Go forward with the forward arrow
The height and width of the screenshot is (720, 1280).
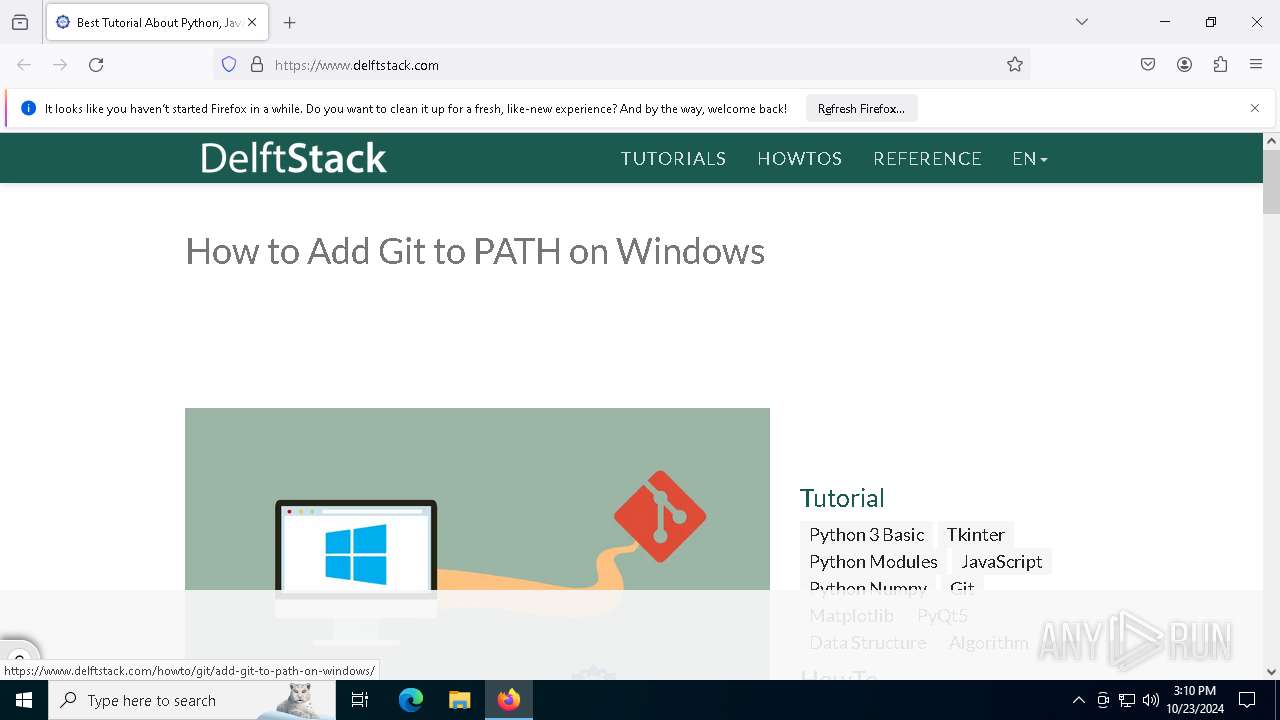pos(60,65)
